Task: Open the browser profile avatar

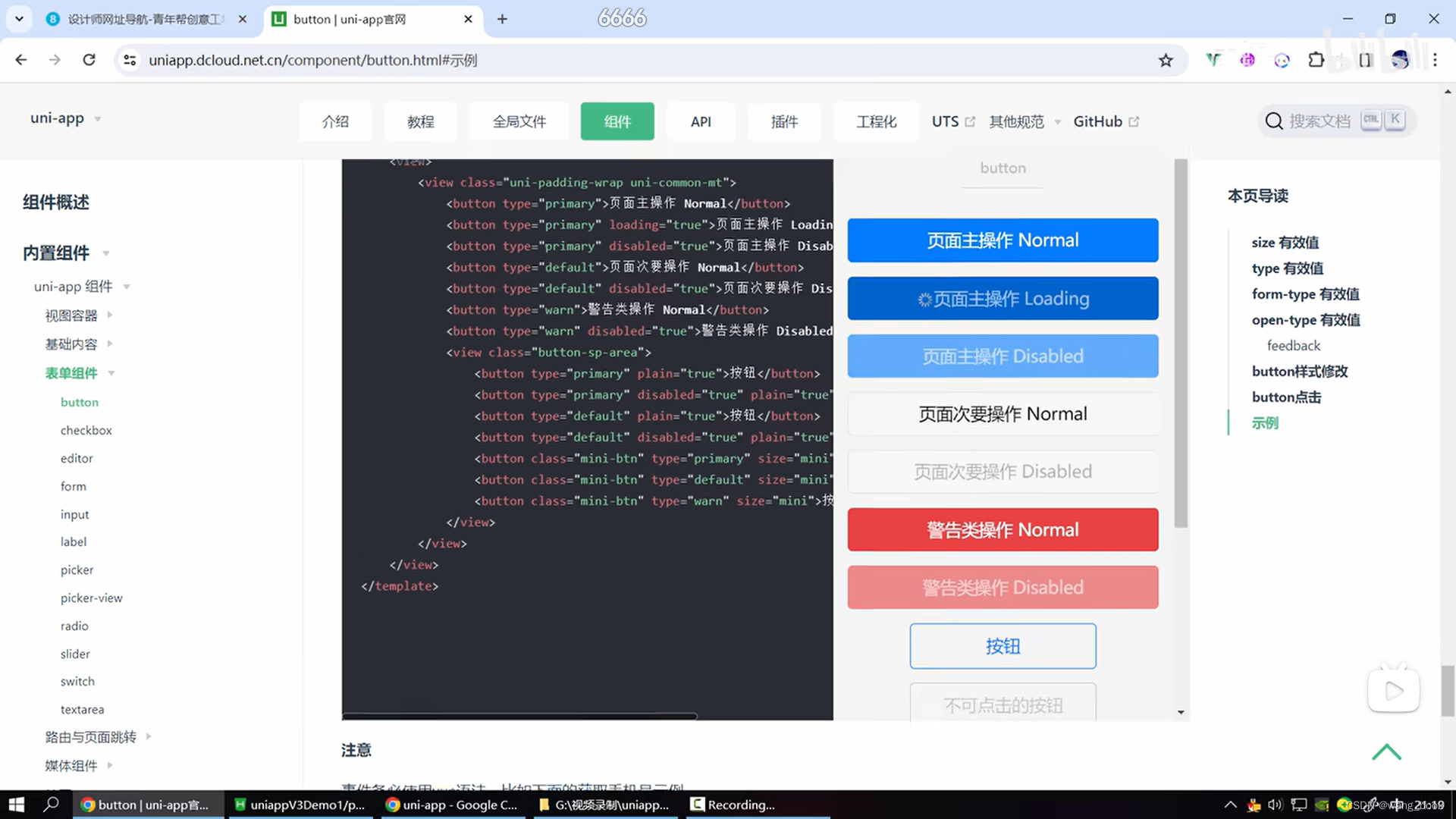Action: click(x=1400, y=60)
